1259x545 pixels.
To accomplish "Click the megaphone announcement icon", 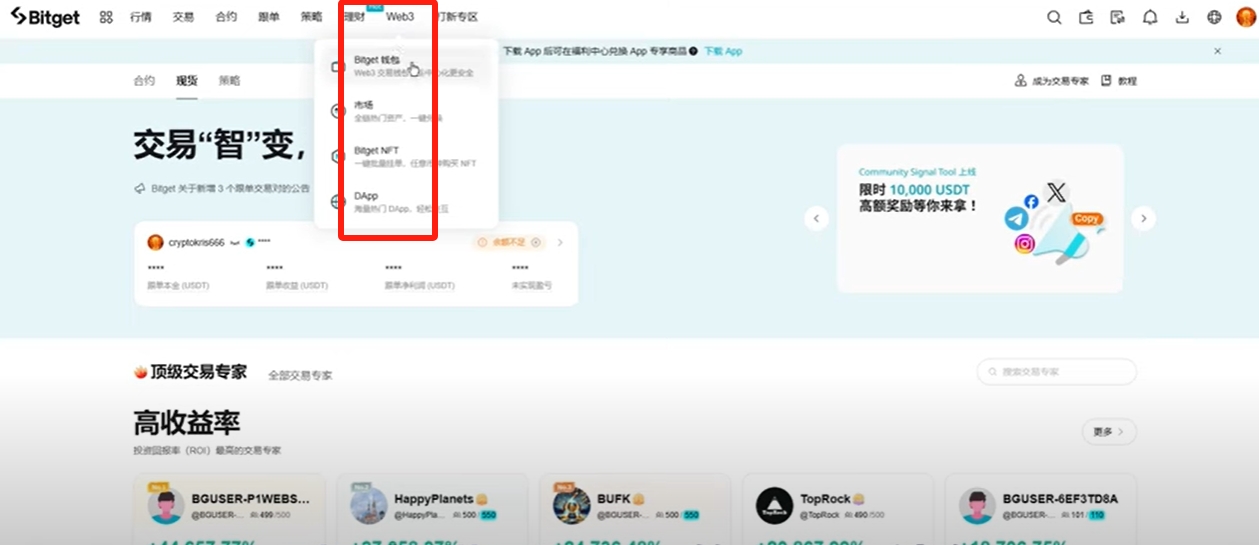I will pos(139,188).
